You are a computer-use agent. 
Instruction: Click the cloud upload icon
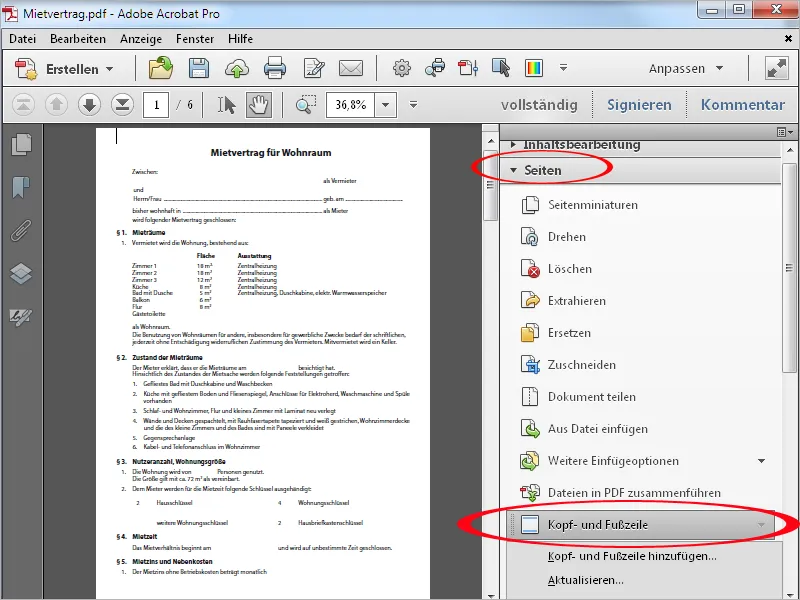(237, 68)
